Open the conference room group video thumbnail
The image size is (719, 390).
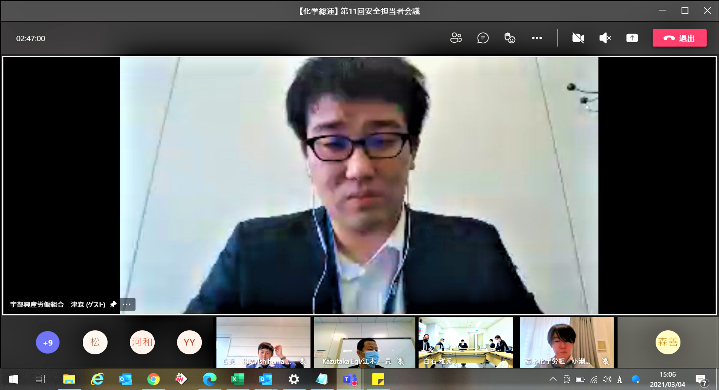pos(466,342)
